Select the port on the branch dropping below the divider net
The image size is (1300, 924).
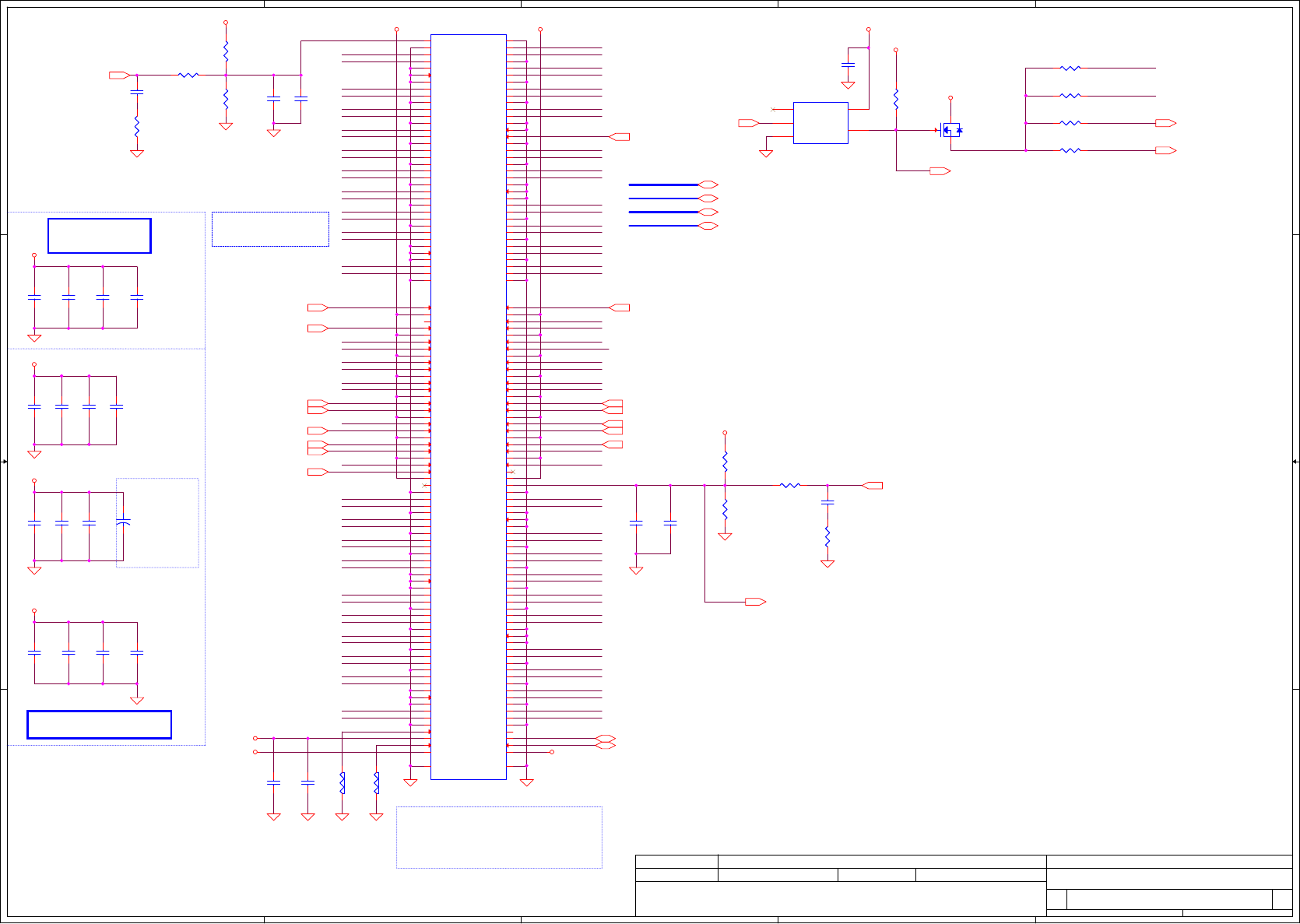756,602
